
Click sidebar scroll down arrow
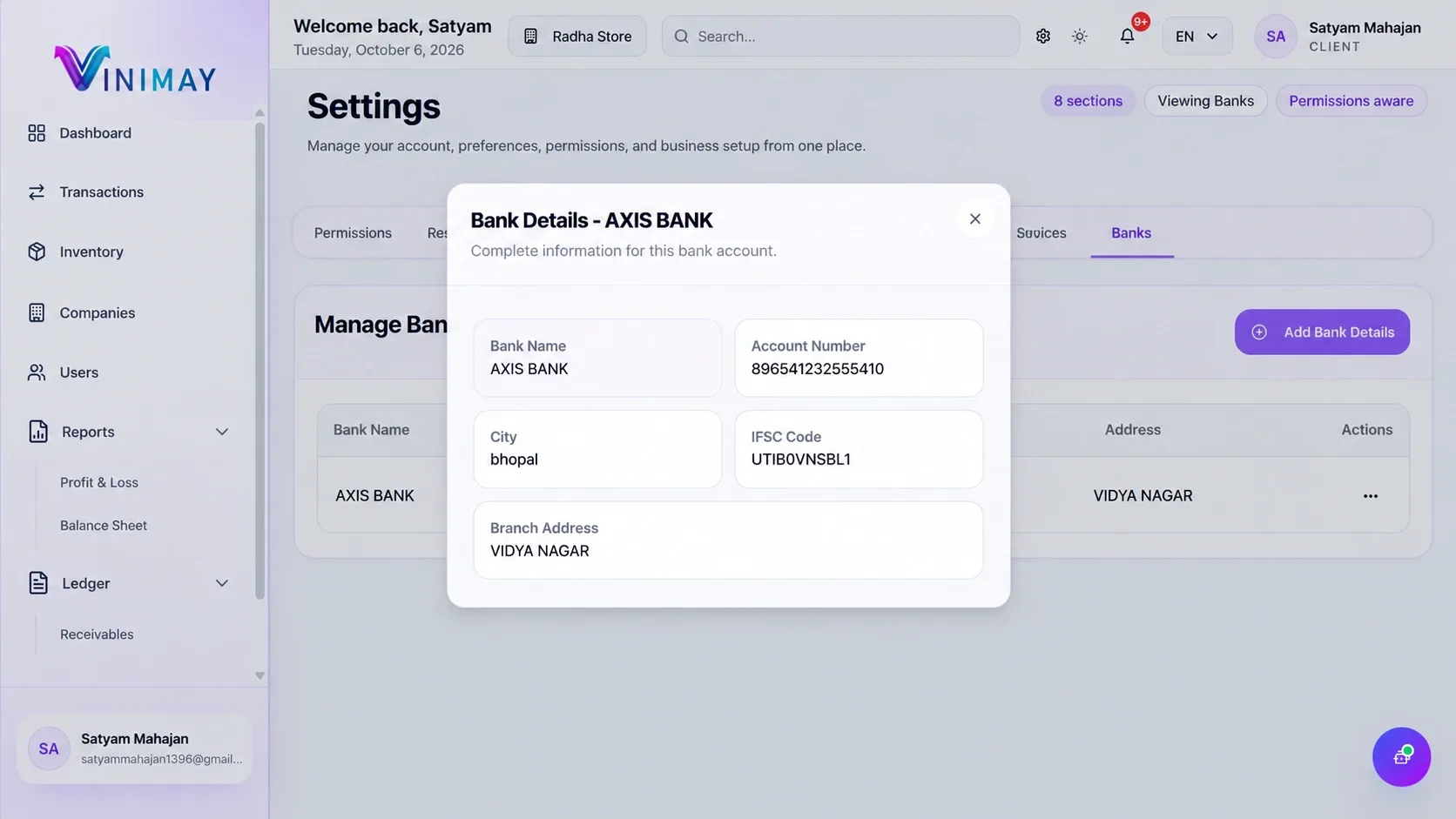click(x=260, y=675)
